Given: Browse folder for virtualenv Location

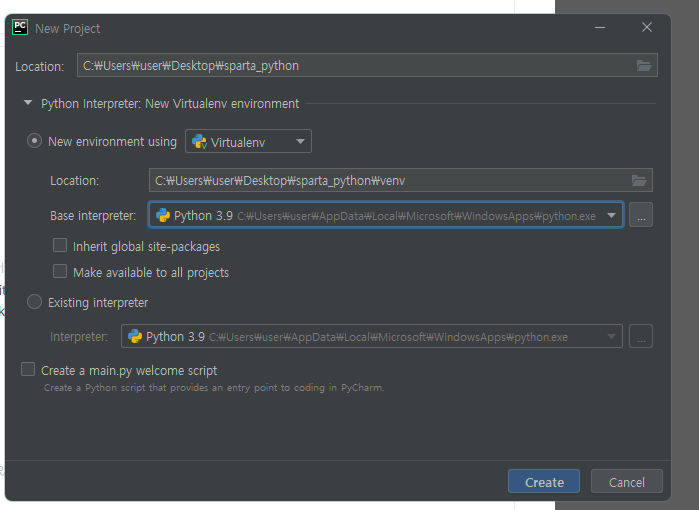Looking at the screenshot, I should (x=639, y=181).
